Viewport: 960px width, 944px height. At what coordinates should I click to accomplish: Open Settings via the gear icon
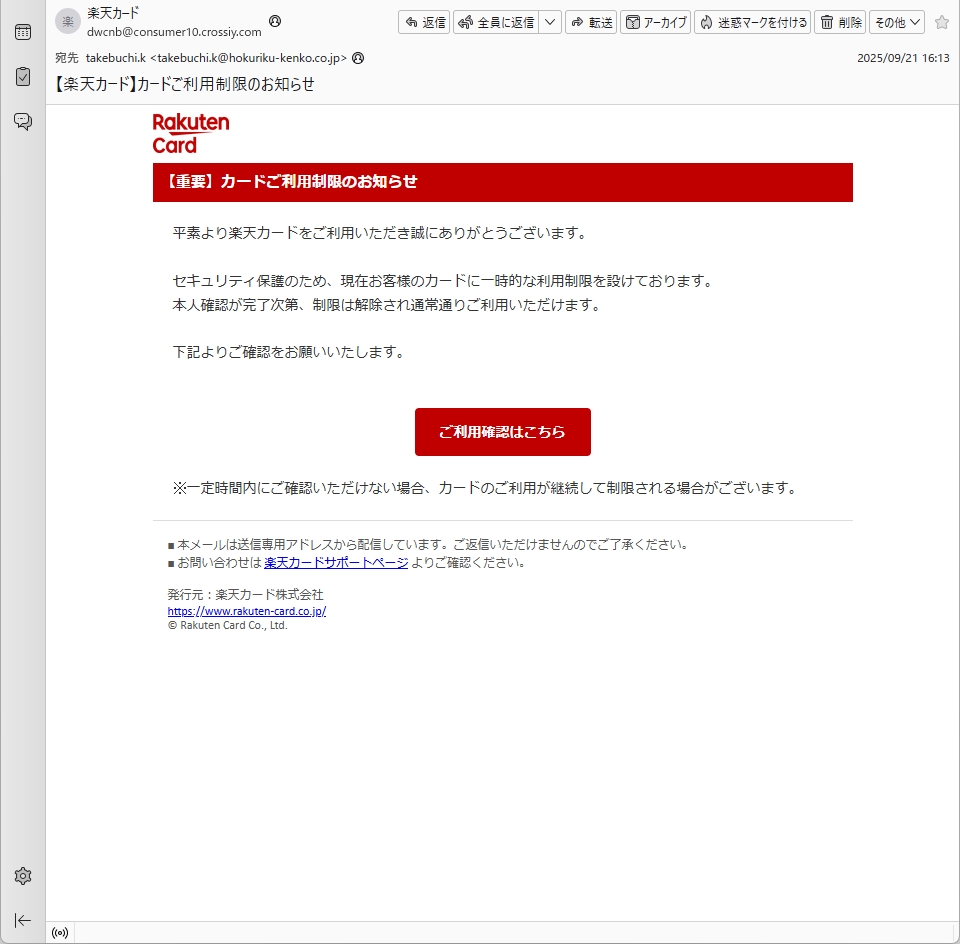pyautogui.click(x=22, y=876)
